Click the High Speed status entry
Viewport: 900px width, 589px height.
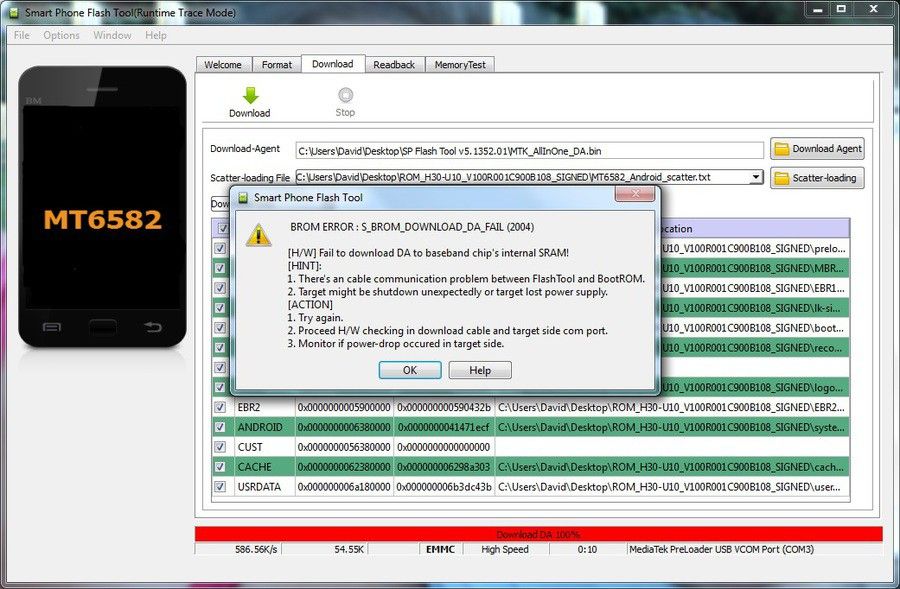click(505, 549)
